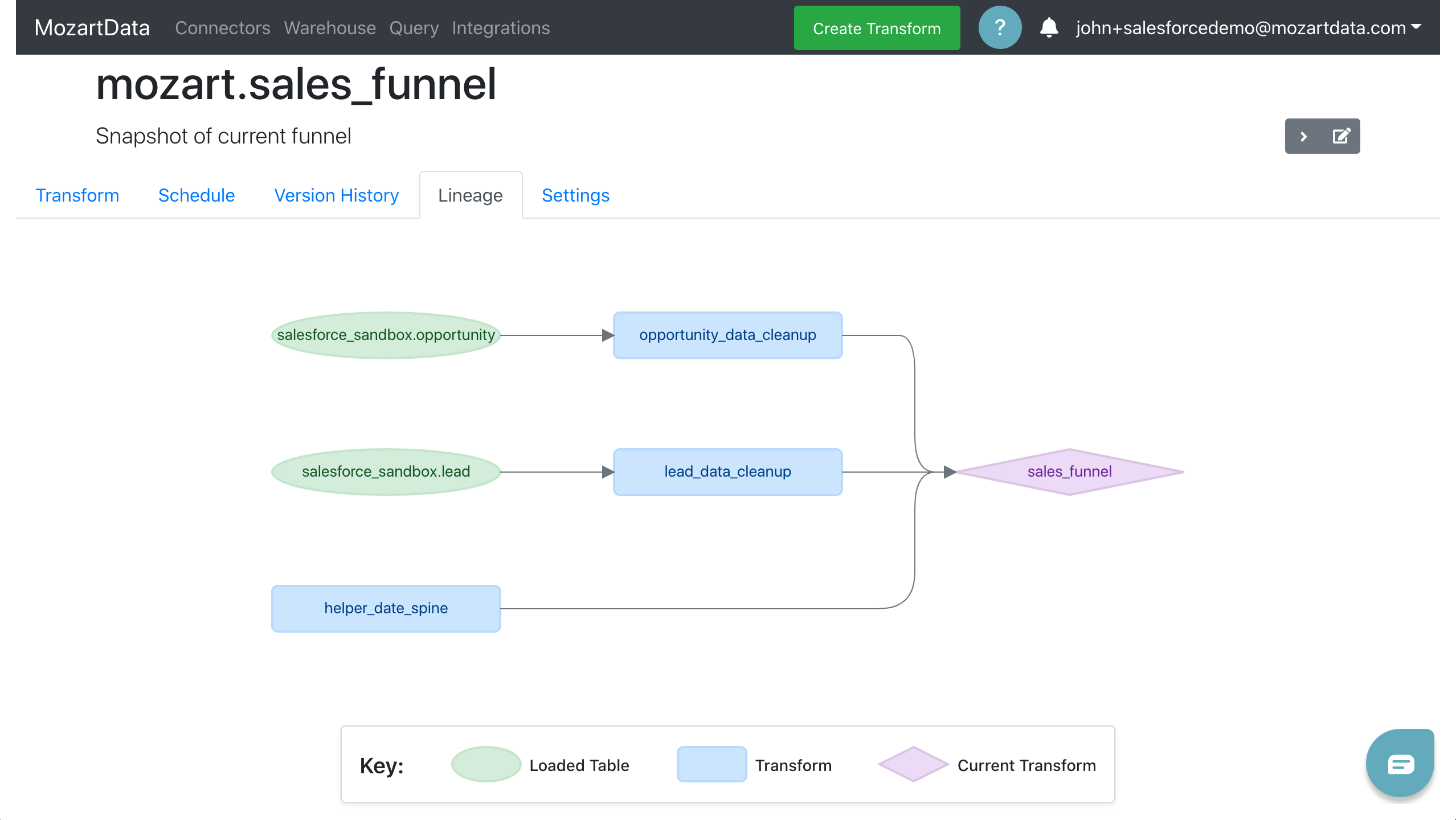Select salesforce_sandbox.lead loaded table node

pos(386,472)
